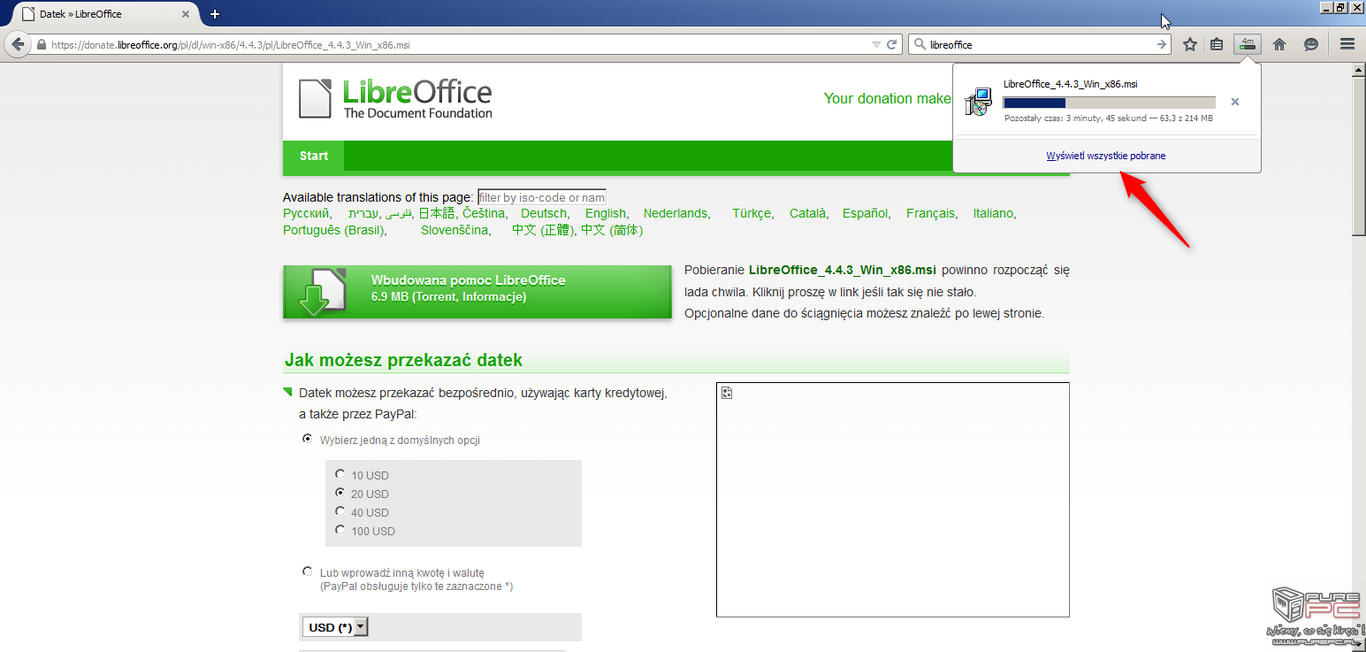This screenshot has height=652, width=1366.
Task: Switch translation to 日本語
Action: pos(437,213)
